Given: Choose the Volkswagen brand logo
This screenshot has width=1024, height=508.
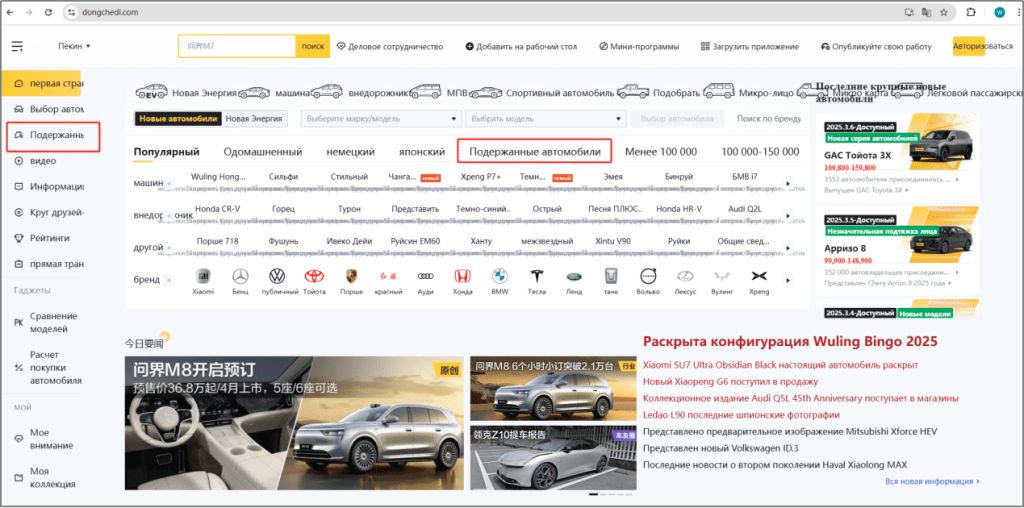Looking at the screenshot, I should click(278, 276).
